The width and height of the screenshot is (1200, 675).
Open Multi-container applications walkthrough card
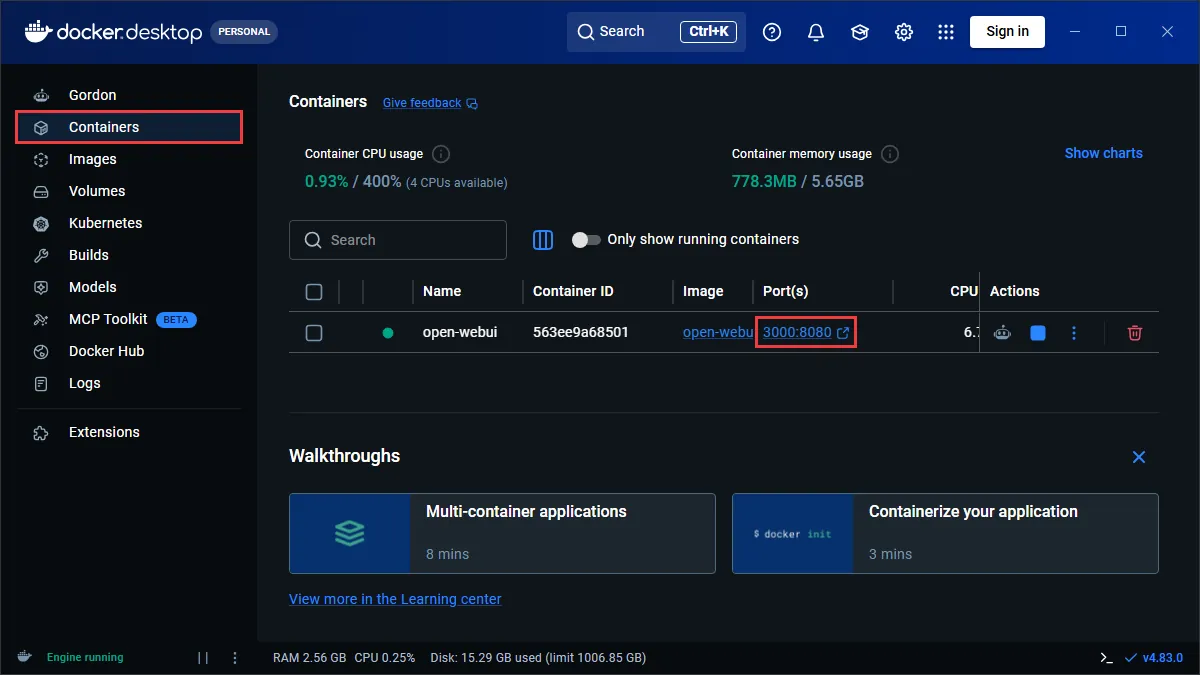click(502, 533)
